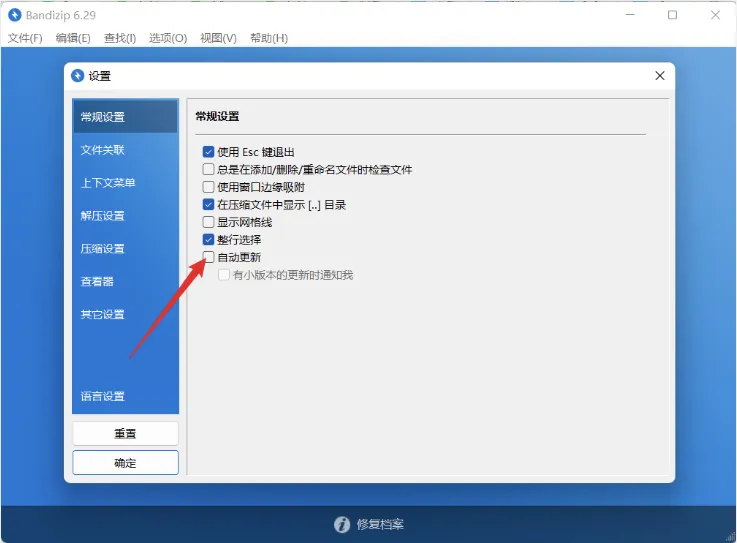Image resolution: width=737 pixels, height=543 pixels.
Task: Confirm with the 确定 button
Action: [125, 463]
